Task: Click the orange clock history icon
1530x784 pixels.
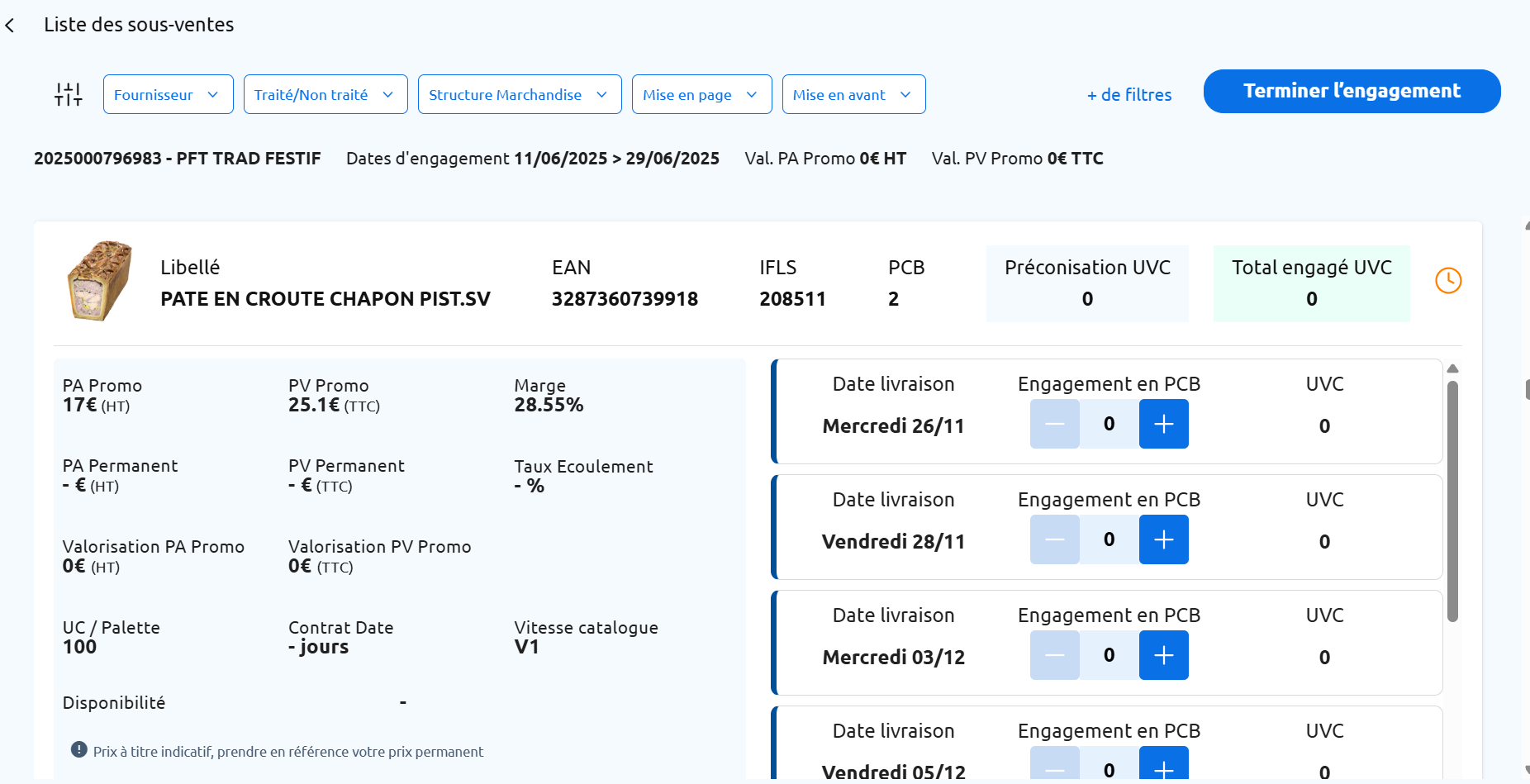Action: (1447, 281)
